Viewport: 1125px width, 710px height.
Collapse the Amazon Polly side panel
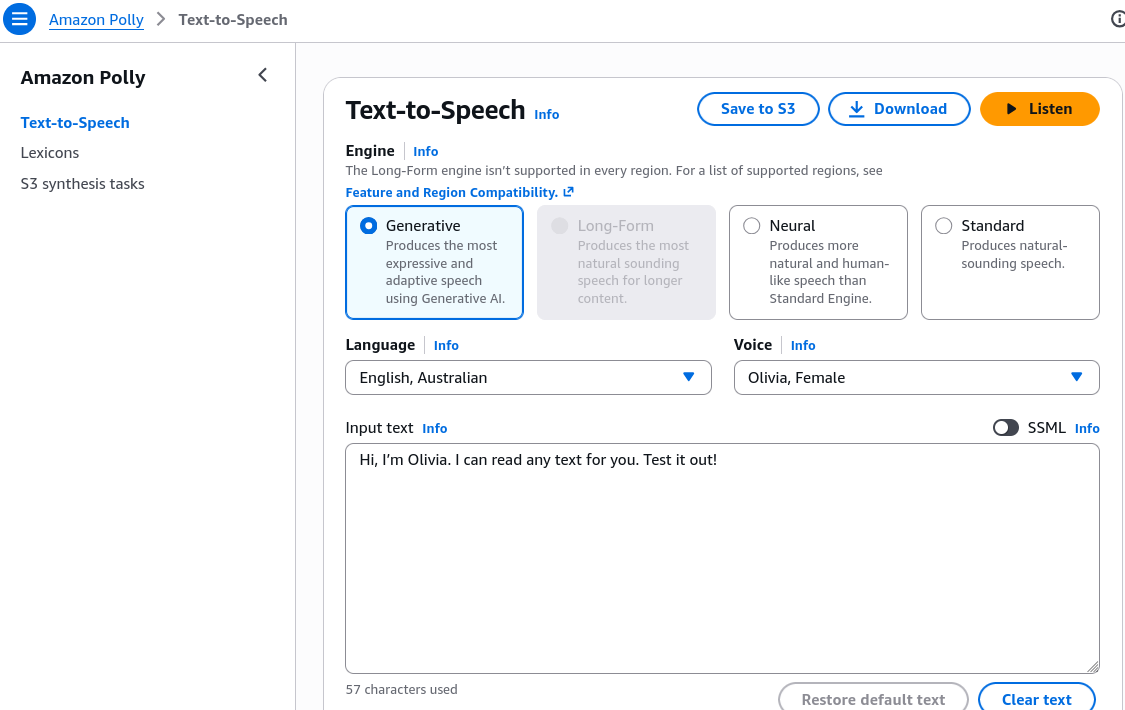(x=263, y=75)
